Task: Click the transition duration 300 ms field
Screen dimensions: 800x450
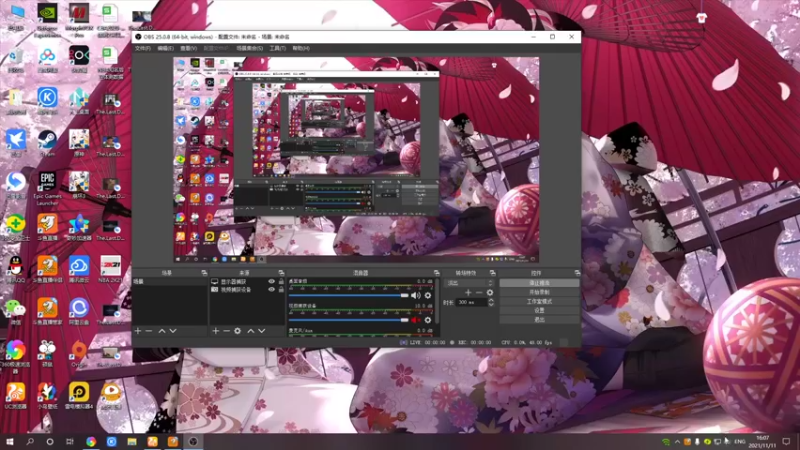Action: pos(471,303)
